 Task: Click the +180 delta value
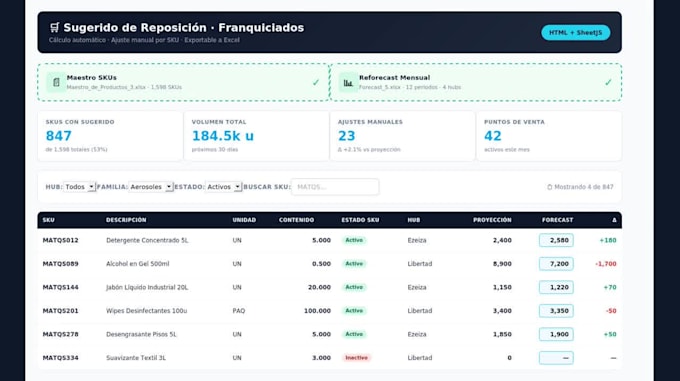608,240
